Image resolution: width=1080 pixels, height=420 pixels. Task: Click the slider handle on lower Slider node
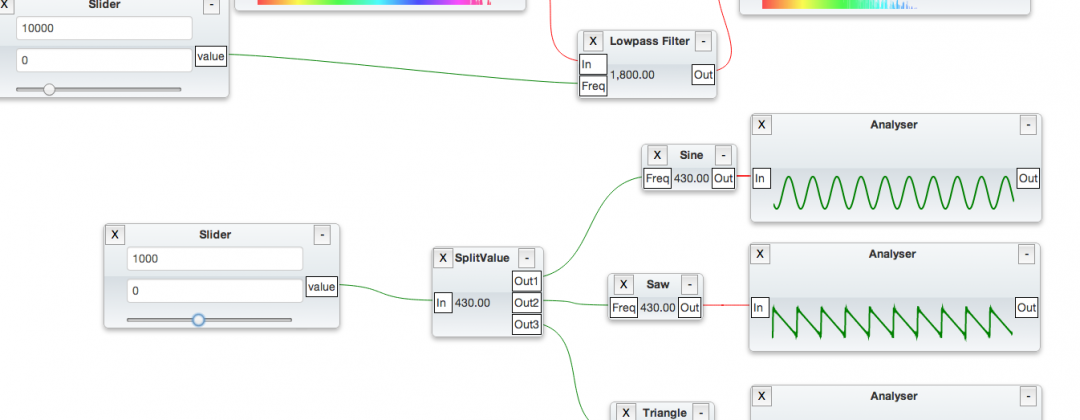click(198, 320)
